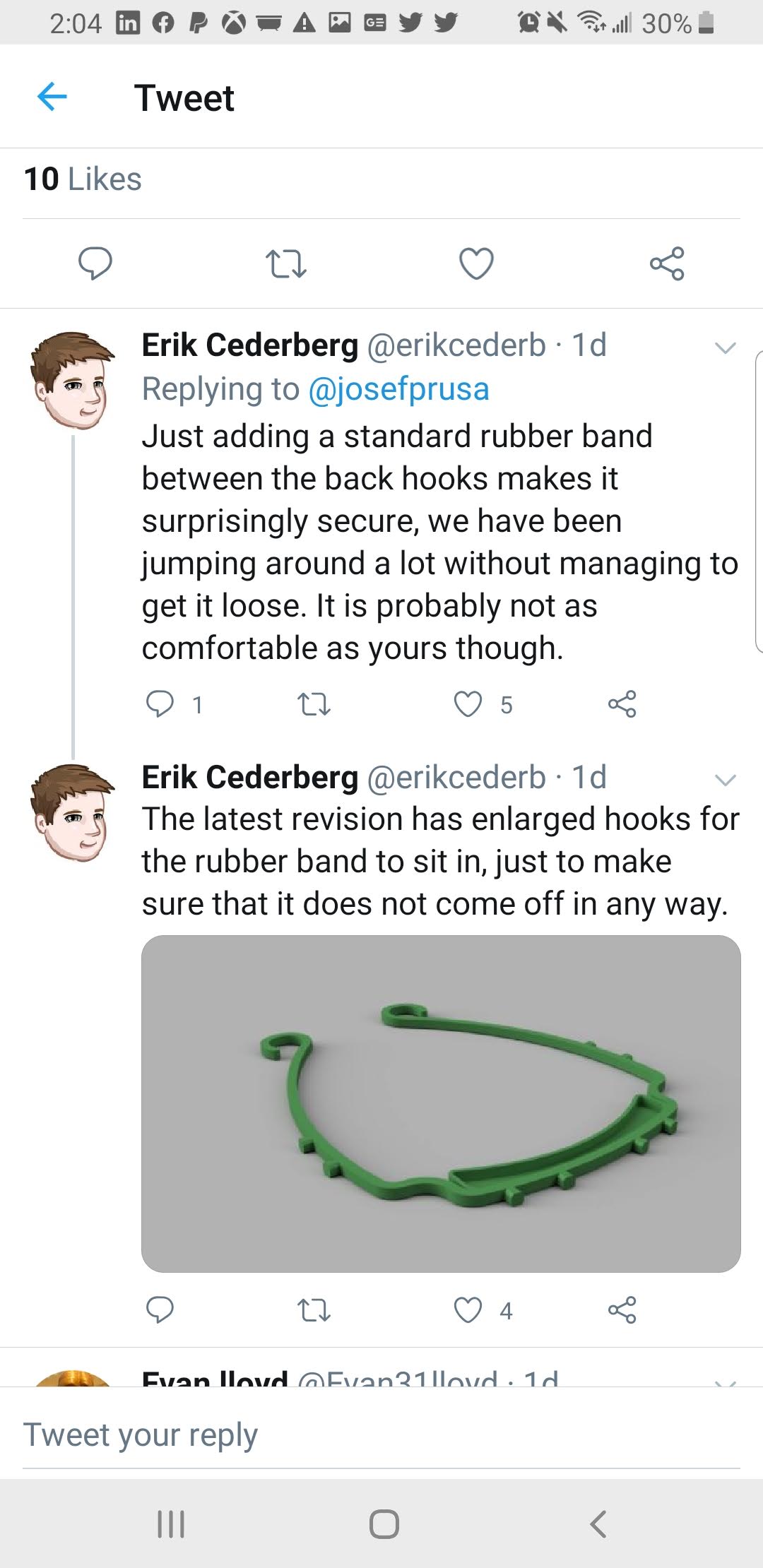Share the standard rubber band tweet
The height and width of the screenshot is (1568, 763).
tap(622, 704)
